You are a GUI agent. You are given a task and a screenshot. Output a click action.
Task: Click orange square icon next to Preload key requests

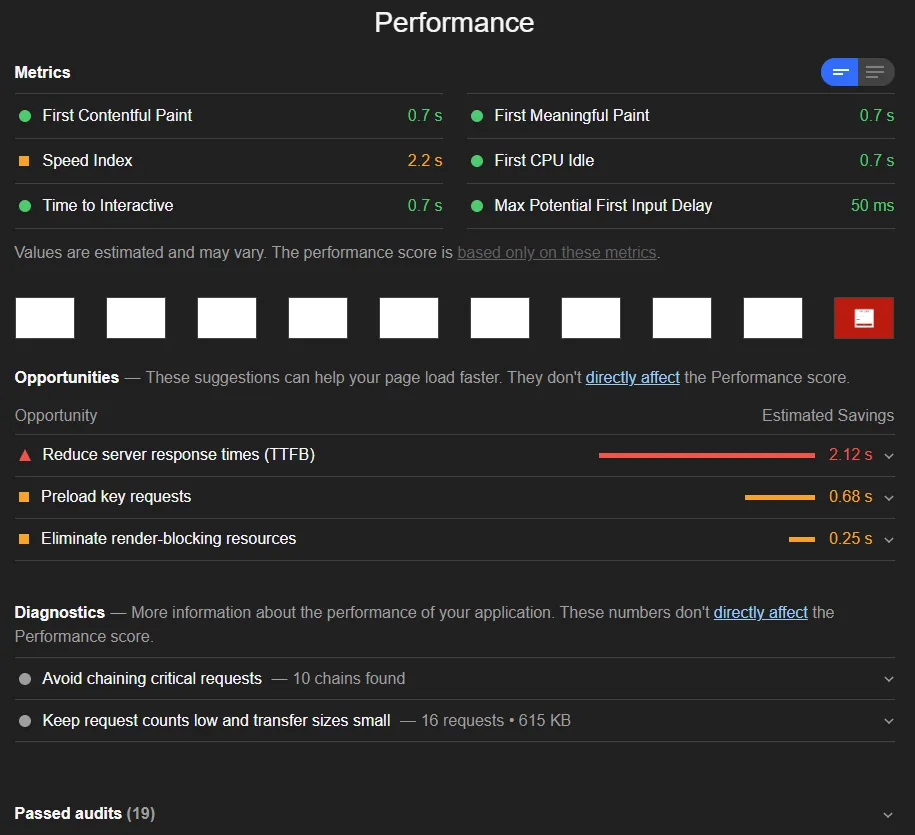point(24,497)
